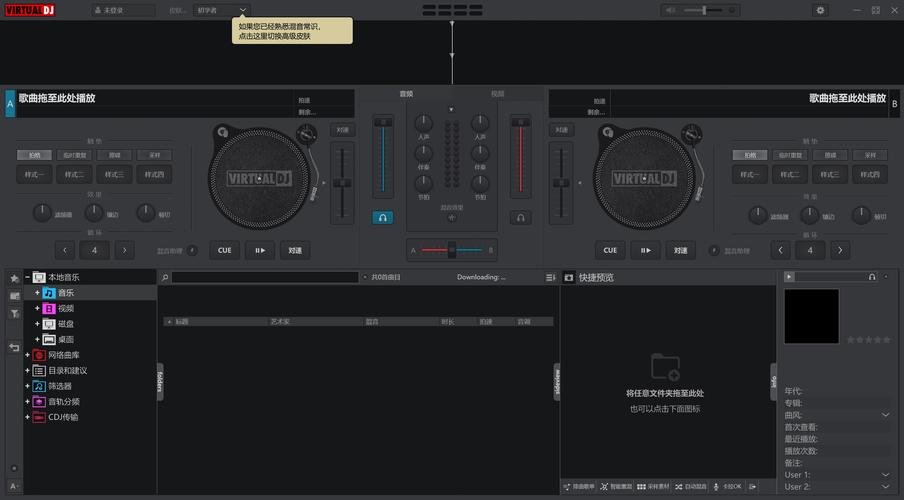Expand the 音乐 folder
The width and height of the screenshot is (904, 500).
(x=37, y=292)
